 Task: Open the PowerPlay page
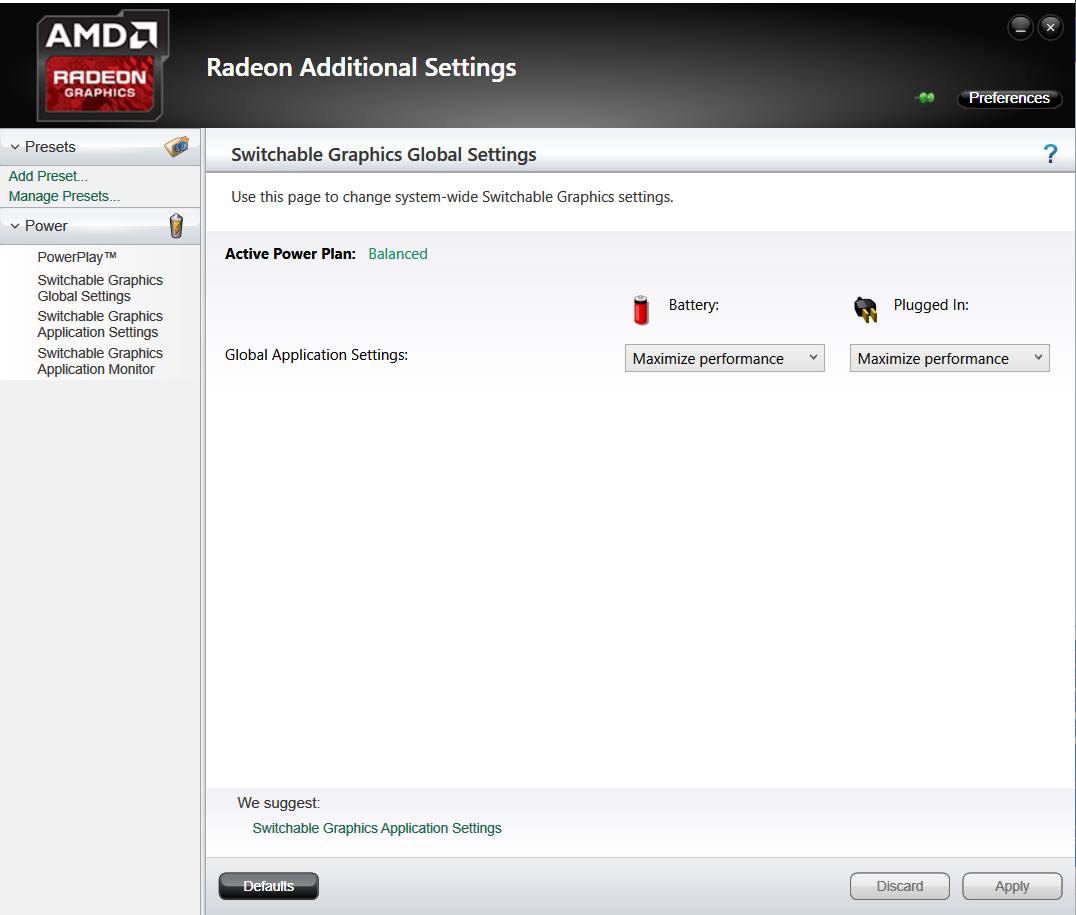click(77, 257)
